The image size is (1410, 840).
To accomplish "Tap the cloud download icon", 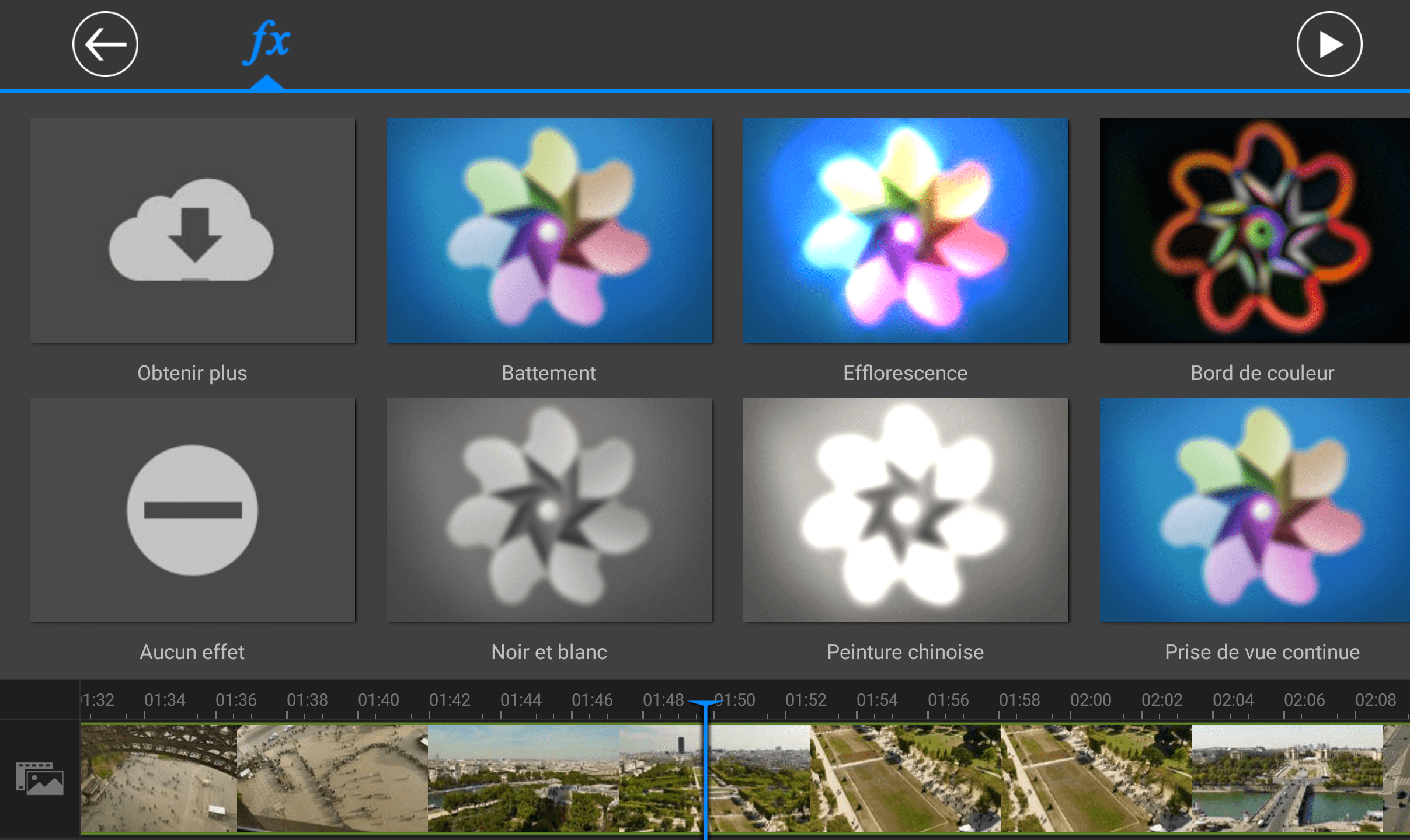I will pyautogui.click(x=192, y=230).
